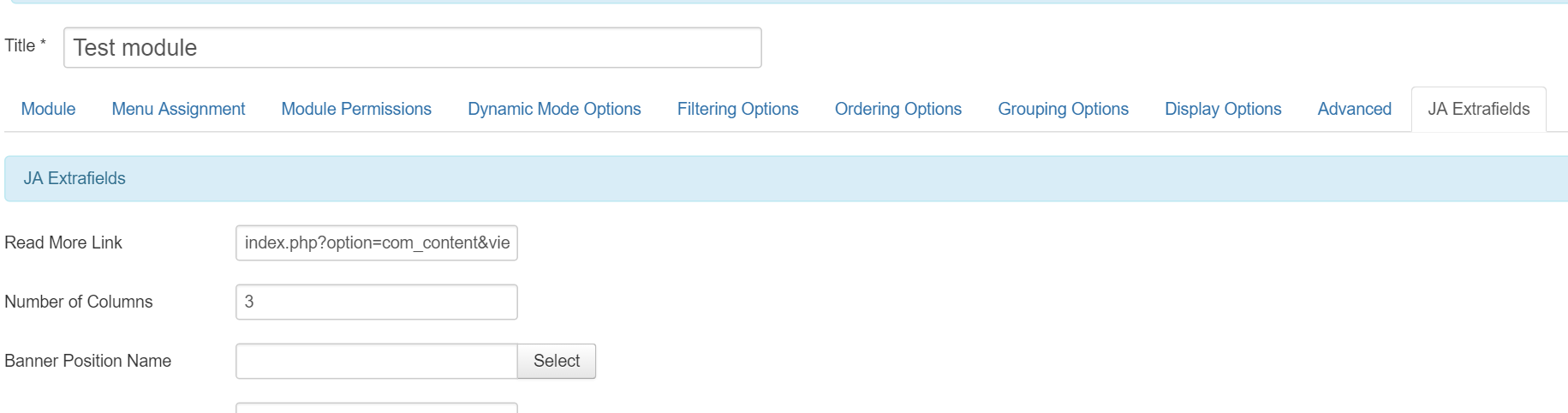Click the Title field label
1568x413 pixels.
pos(21,45)
